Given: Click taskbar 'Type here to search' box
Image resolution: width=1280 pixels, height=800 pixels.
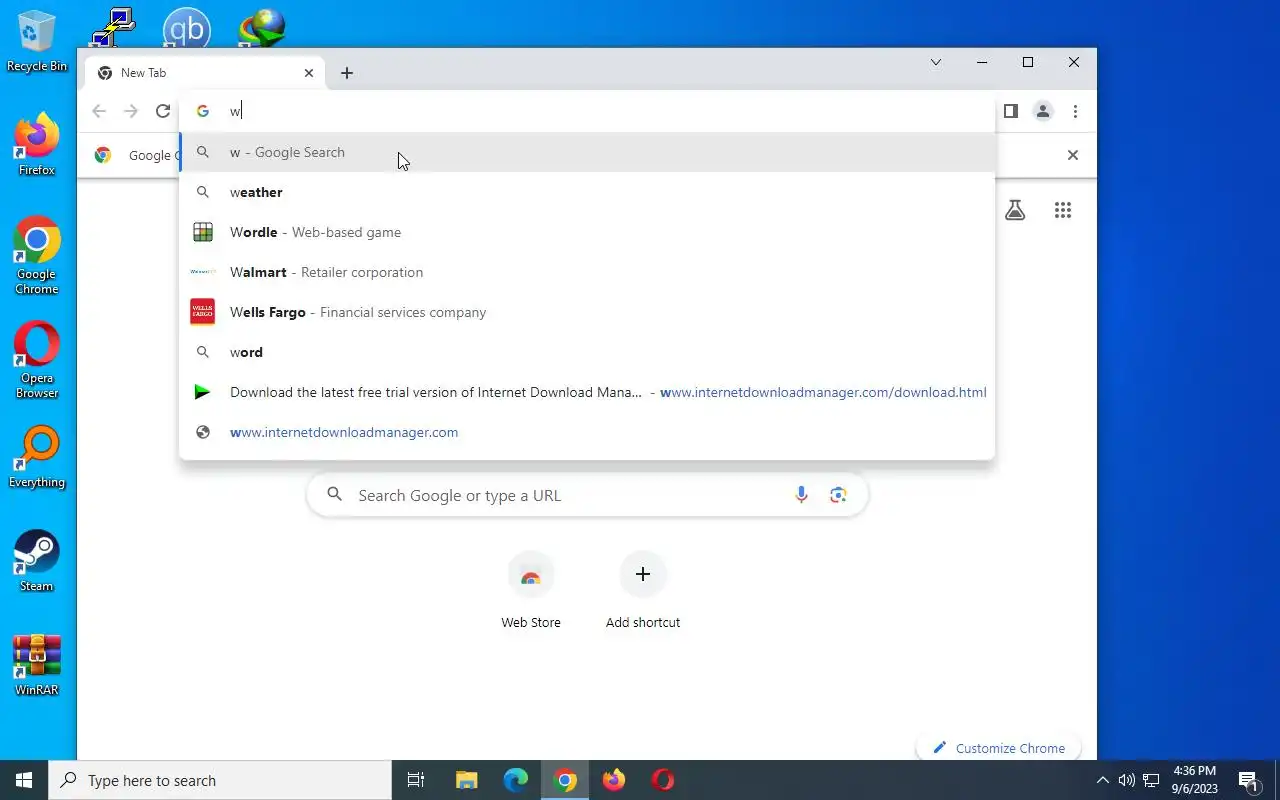Looking at the screenshot, I should (220, 780).
